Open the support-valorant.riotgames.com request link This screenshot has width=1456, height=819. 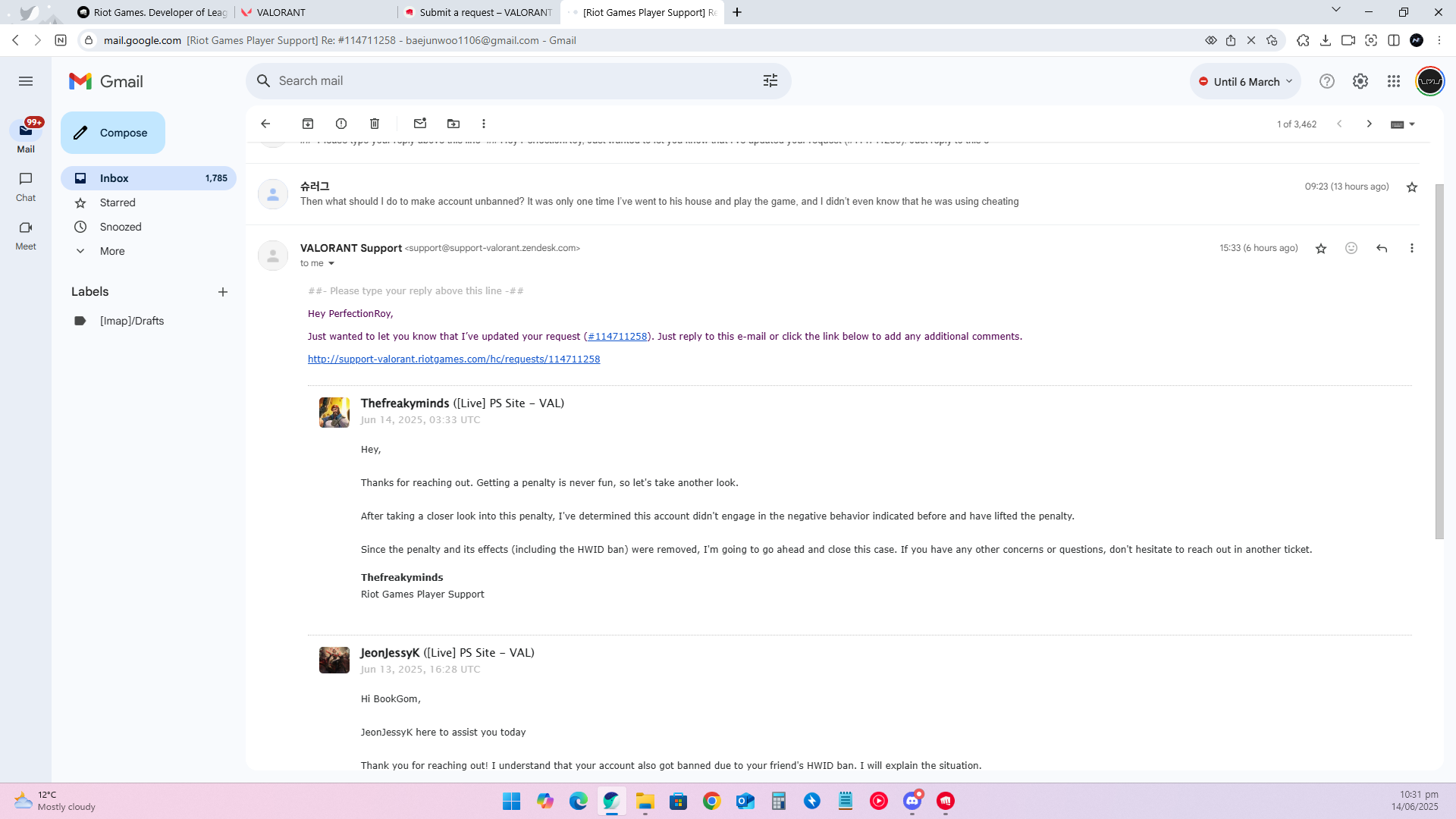coord(453,359)
